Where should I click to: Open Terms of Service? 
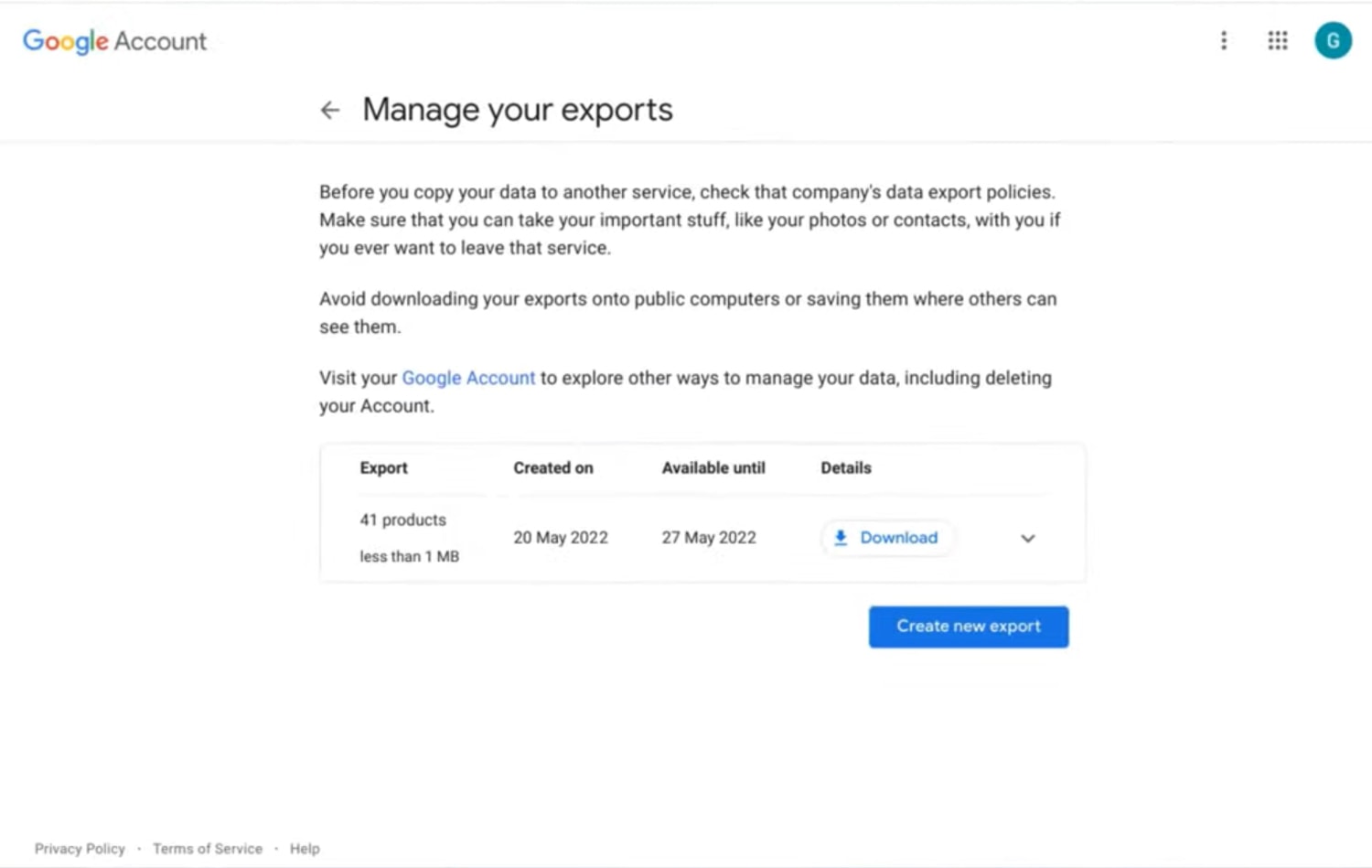208,848
